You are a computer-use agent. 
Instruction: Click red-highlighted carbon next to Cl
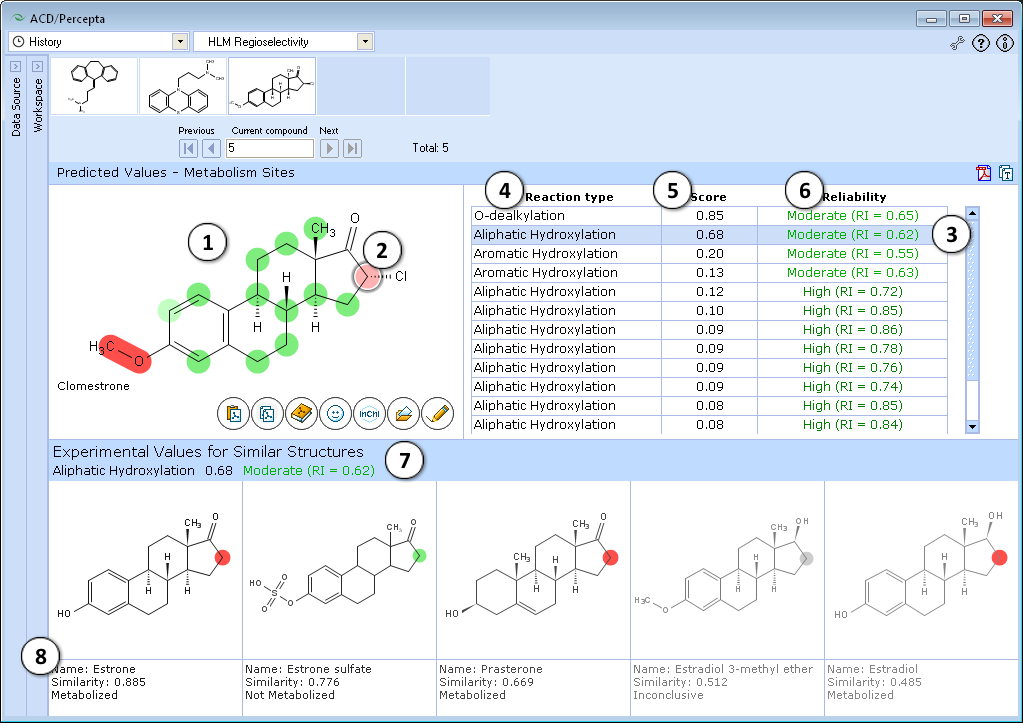pyautogui.click(x=368, y=277)
